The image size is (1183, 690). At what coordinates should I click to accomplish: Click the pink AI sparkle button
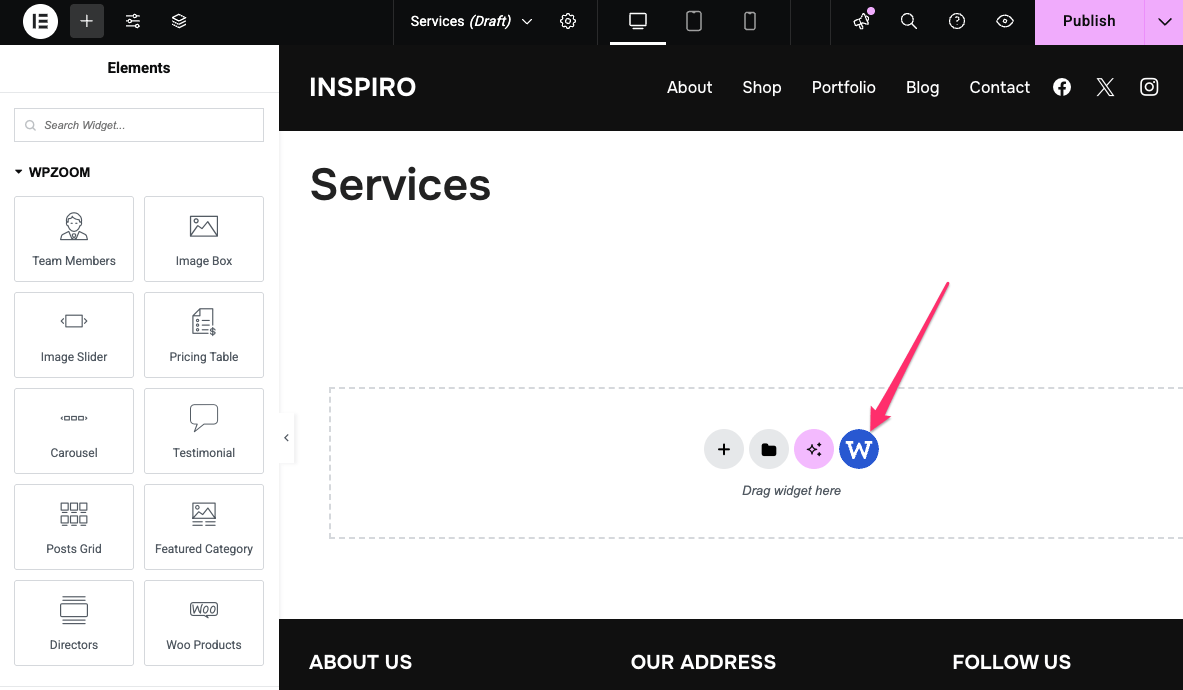[x=814, y=450]
